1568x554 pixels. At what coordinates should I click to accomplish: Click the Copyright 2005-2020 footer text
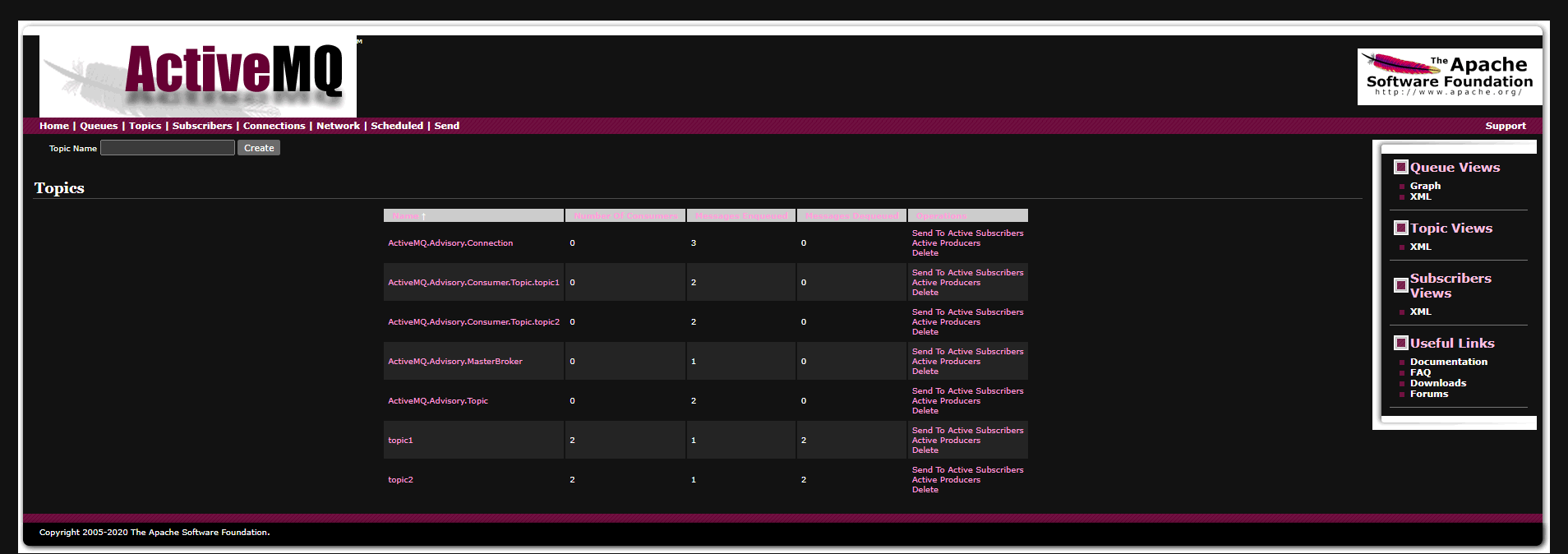154,533
